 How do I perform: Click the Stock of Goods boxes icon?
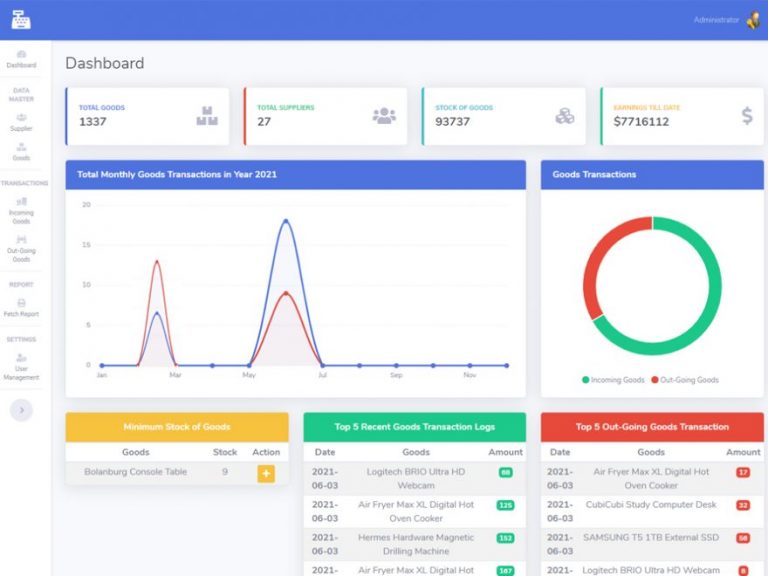(x=565, y=116)
